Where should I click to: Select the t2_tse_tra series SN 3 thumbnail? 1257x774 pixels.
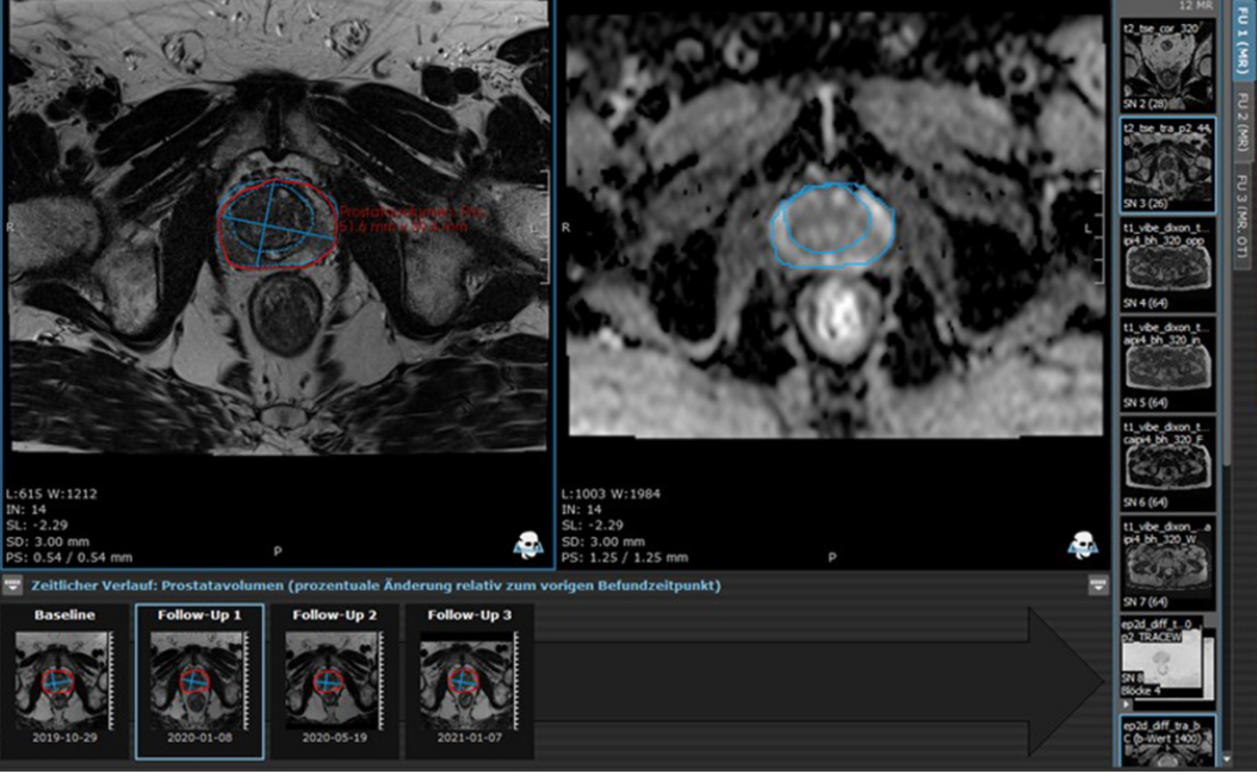[1167, 165]
